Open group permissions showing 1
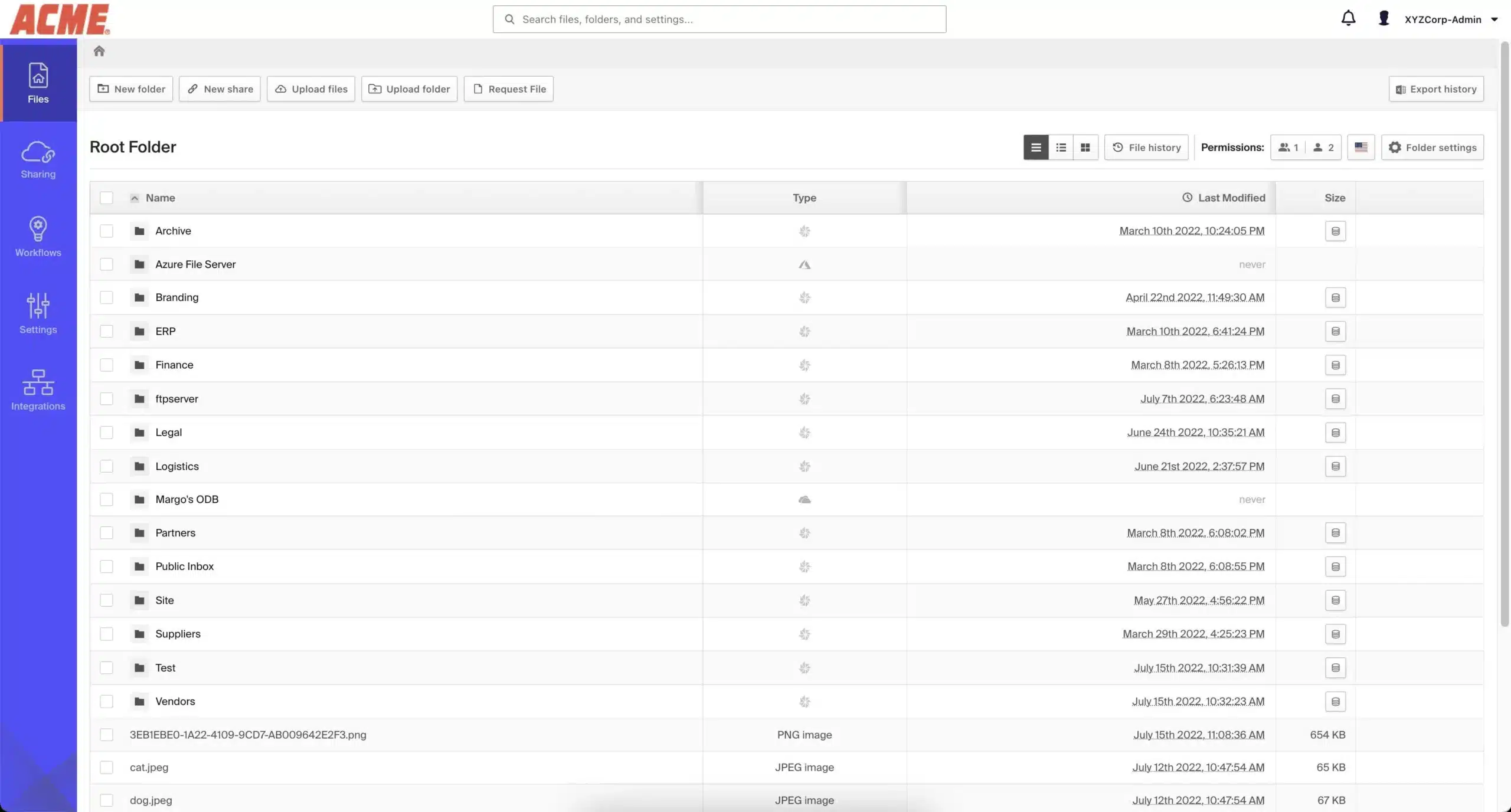The width and height of the screenshot is (1511, 812). click(x=1288, y=148)
